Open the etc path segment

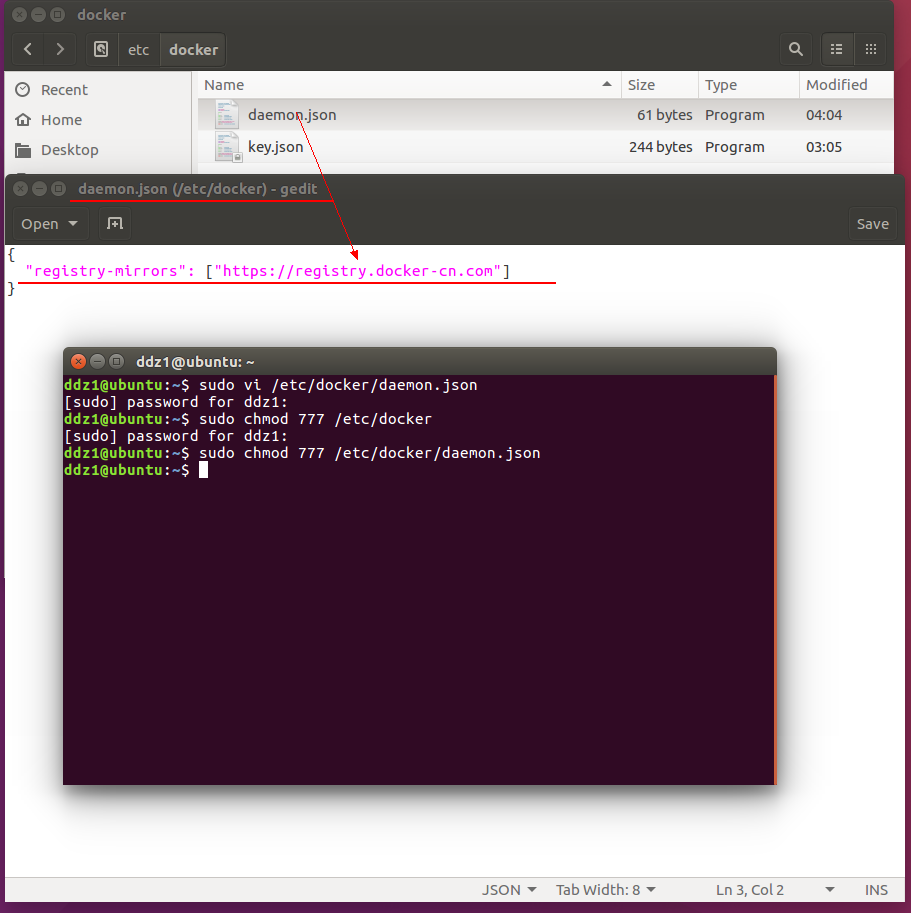pos(139,49)
